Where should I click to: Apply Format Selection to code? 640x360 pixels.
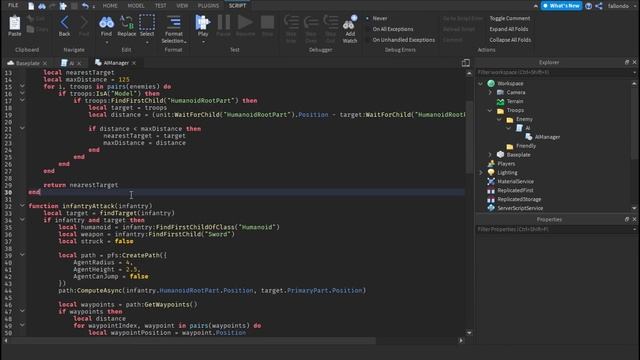tap(174, 29)
